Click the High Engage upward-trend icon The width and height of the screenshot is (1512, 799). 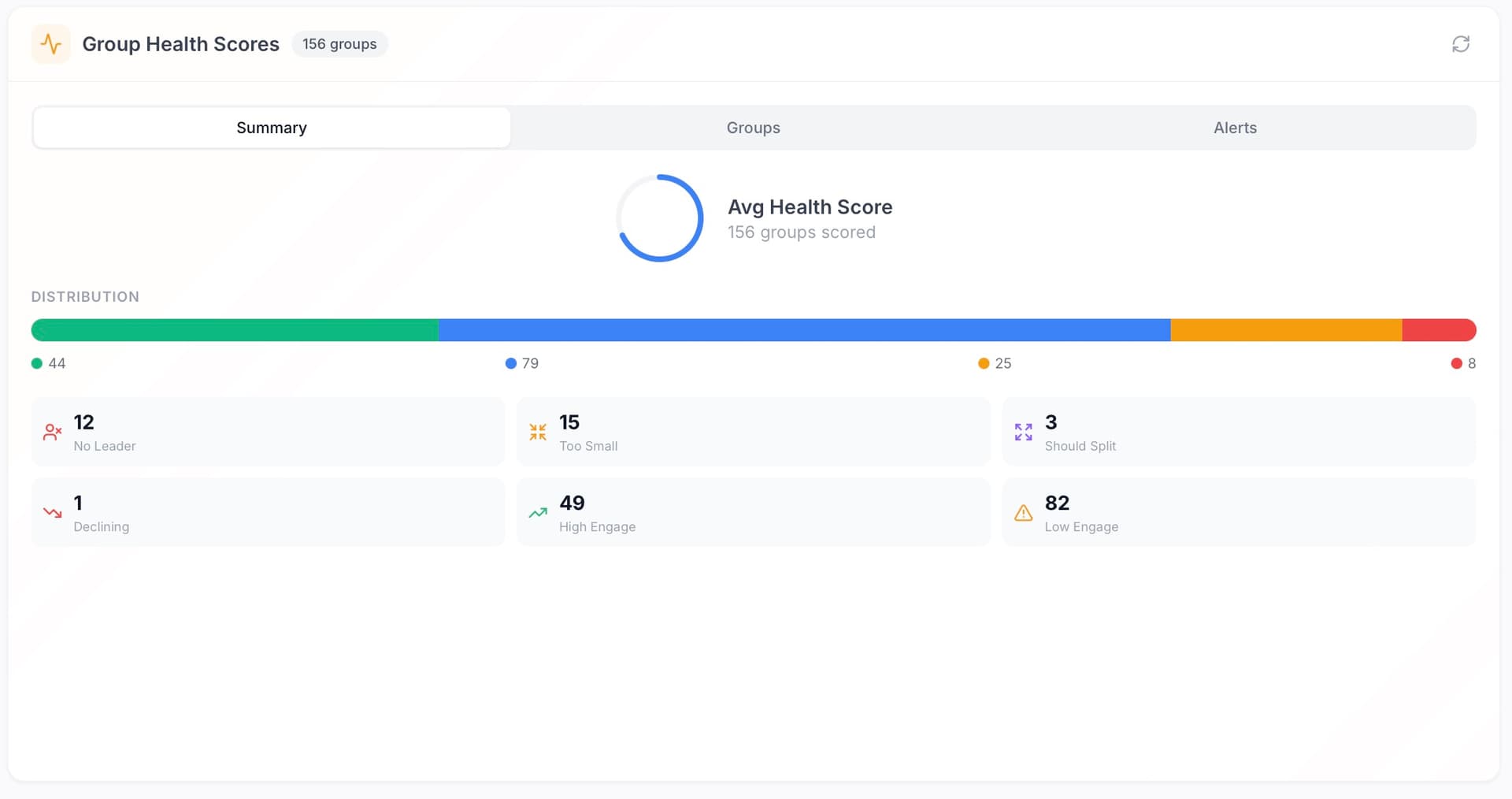point(537,512)
